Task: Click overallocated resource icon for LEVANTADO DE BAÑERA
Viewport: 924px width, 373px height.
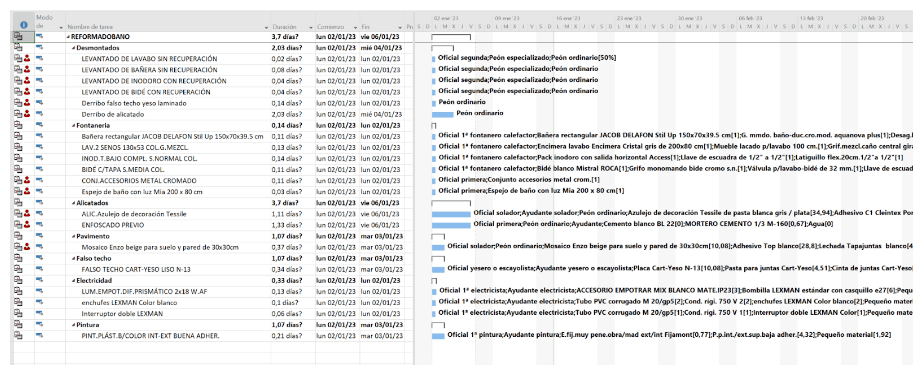Action: tap(27, 70)
